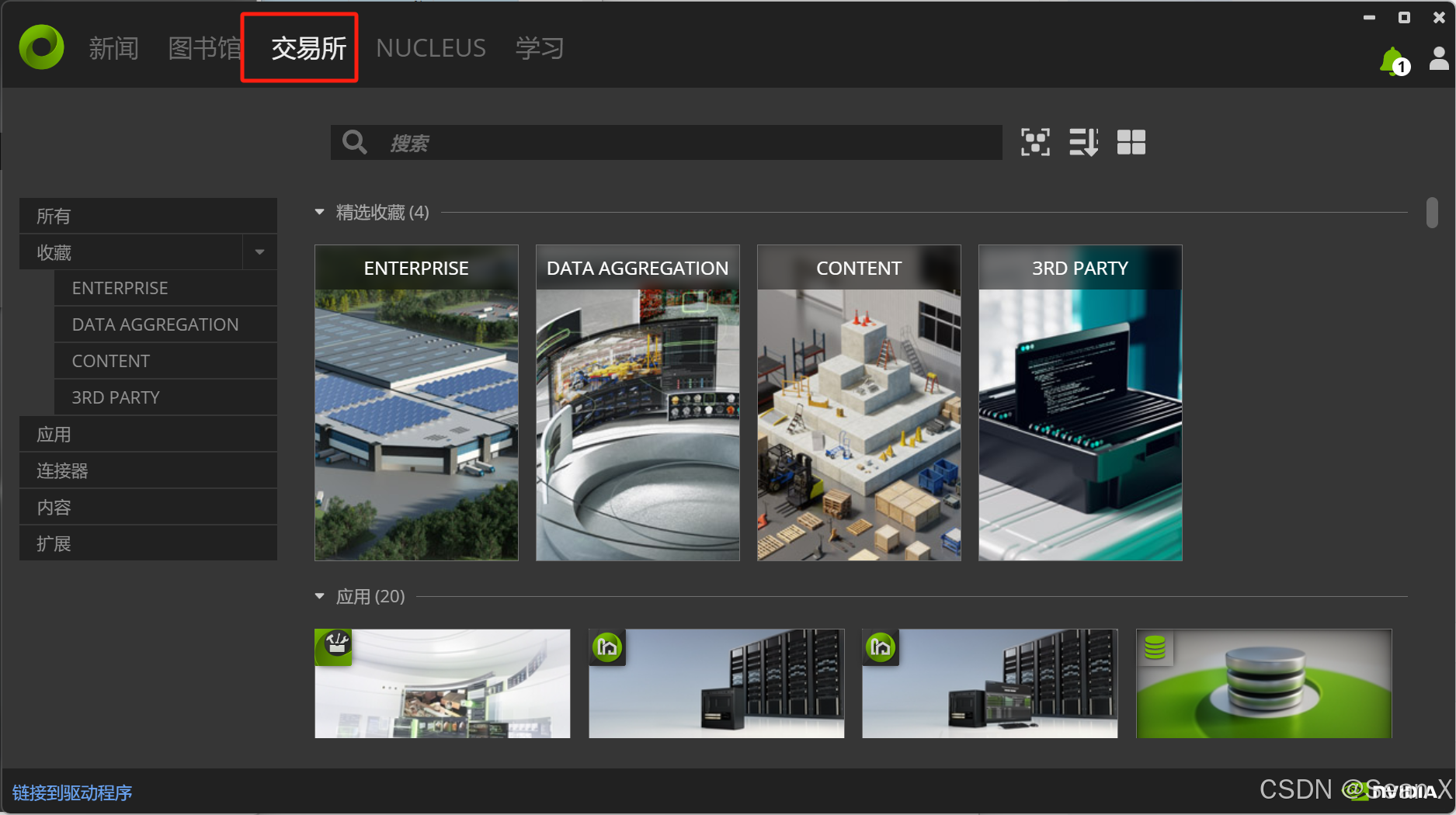Open the sort order icon
Viewport: 1456px width, 815px height.
pyautogui.click(x=1083, y=142)
